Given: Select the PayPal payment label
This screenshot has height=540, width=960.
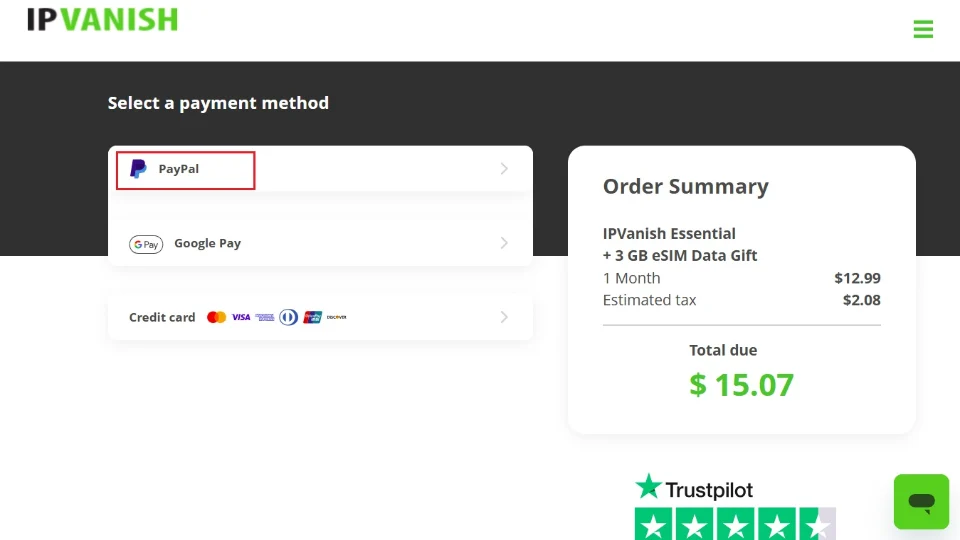Looking at the screenshot, I should pos(179,169).
